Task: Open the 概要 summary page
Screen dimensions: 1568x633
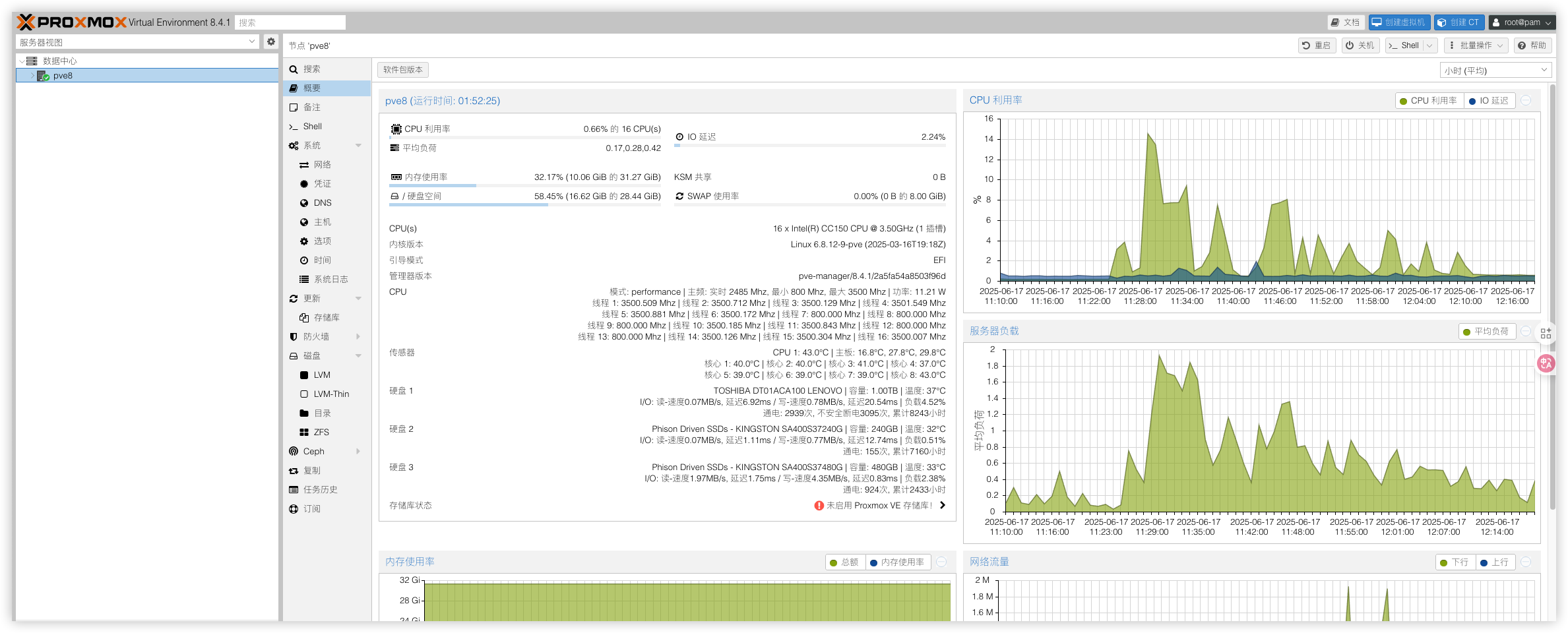Action: 327,88
